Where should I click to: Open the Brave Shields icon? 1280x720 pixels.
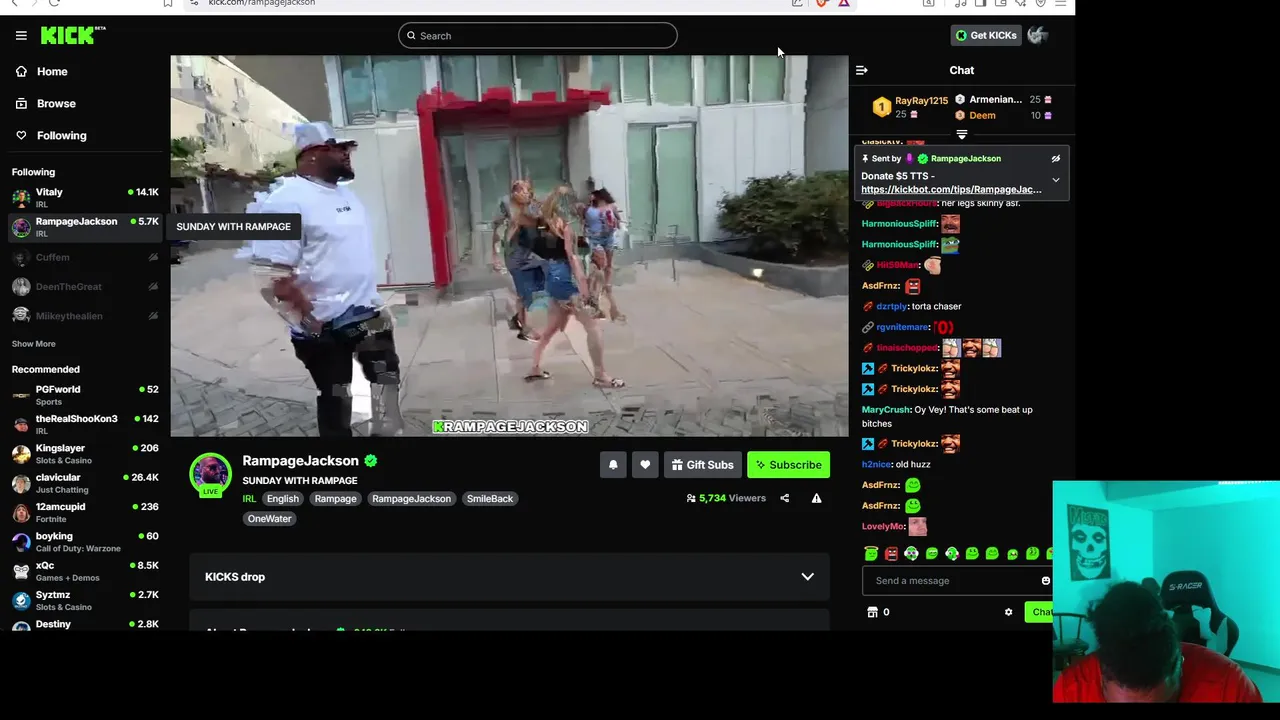(x=822, y=3)
